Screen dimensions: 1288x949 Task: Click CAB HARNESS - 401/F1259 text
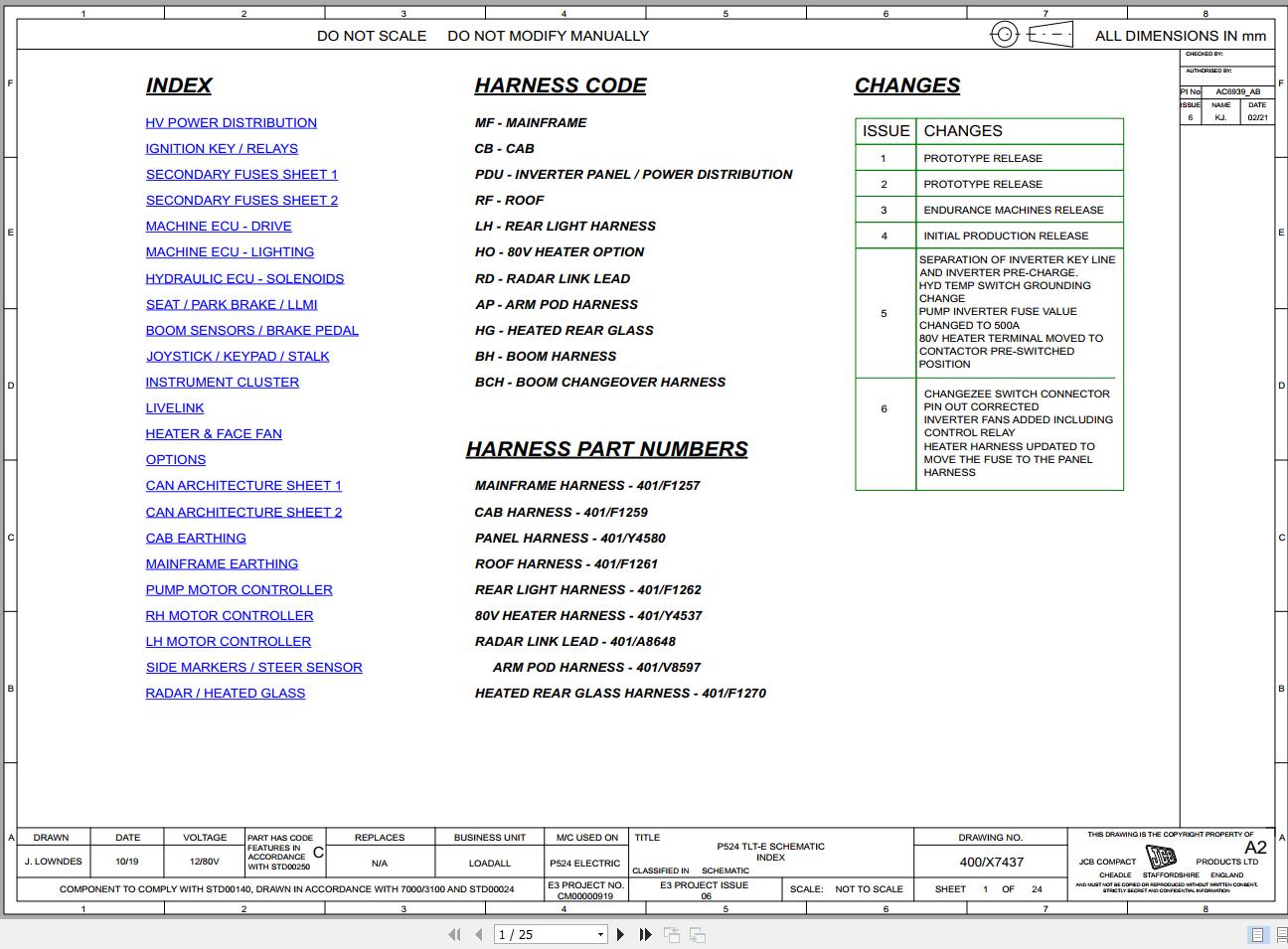pos(561,512)
